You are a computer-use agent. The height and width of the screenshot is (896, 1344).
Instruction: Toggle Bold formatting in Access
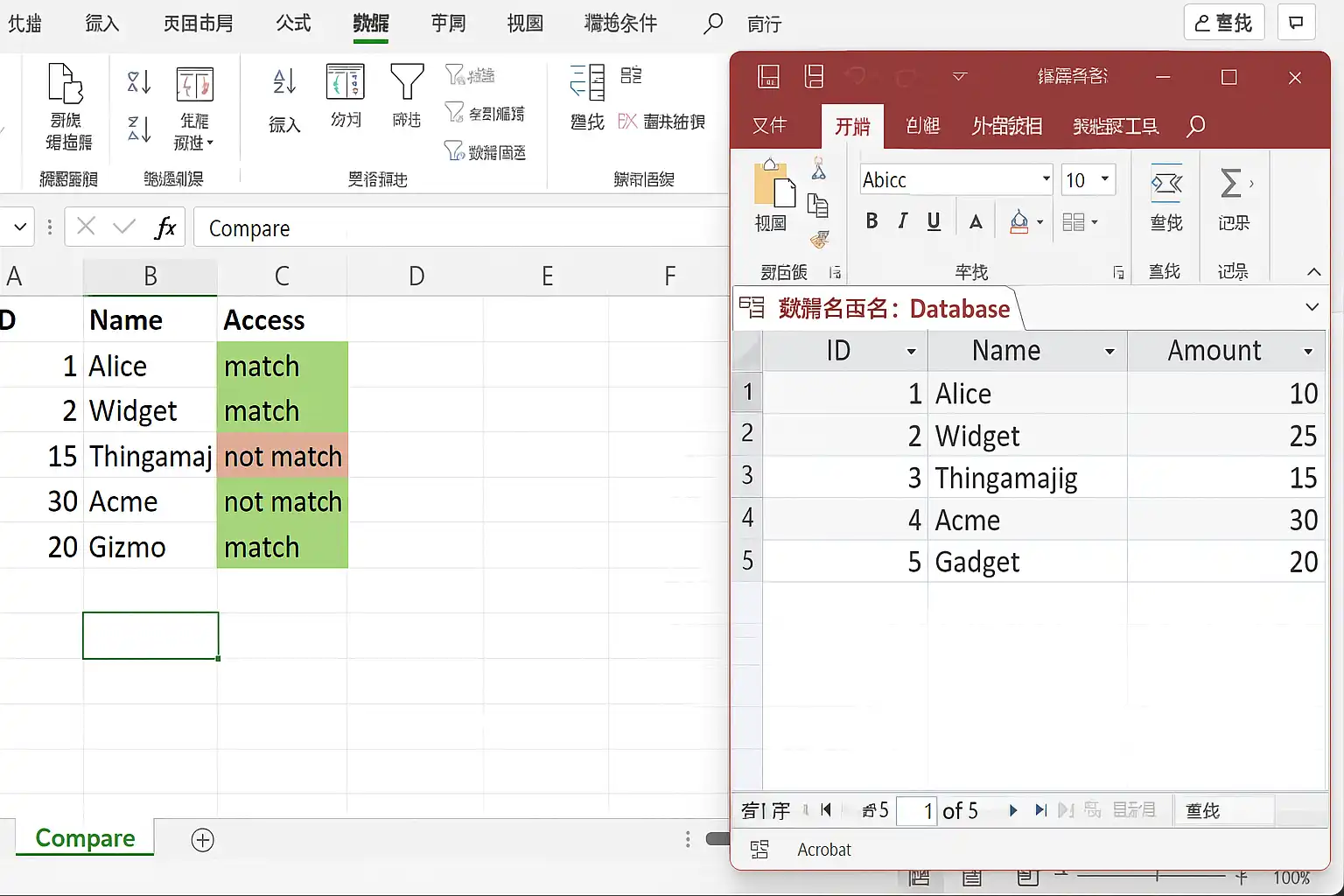871,221
